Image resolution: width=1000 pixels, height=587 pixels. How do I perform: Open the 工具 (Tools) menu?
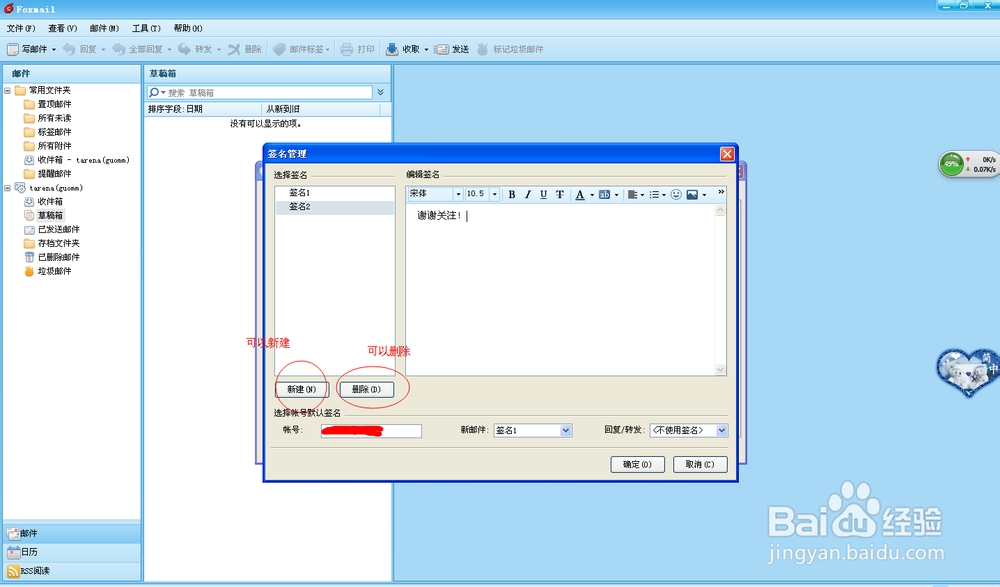point(146,28)
